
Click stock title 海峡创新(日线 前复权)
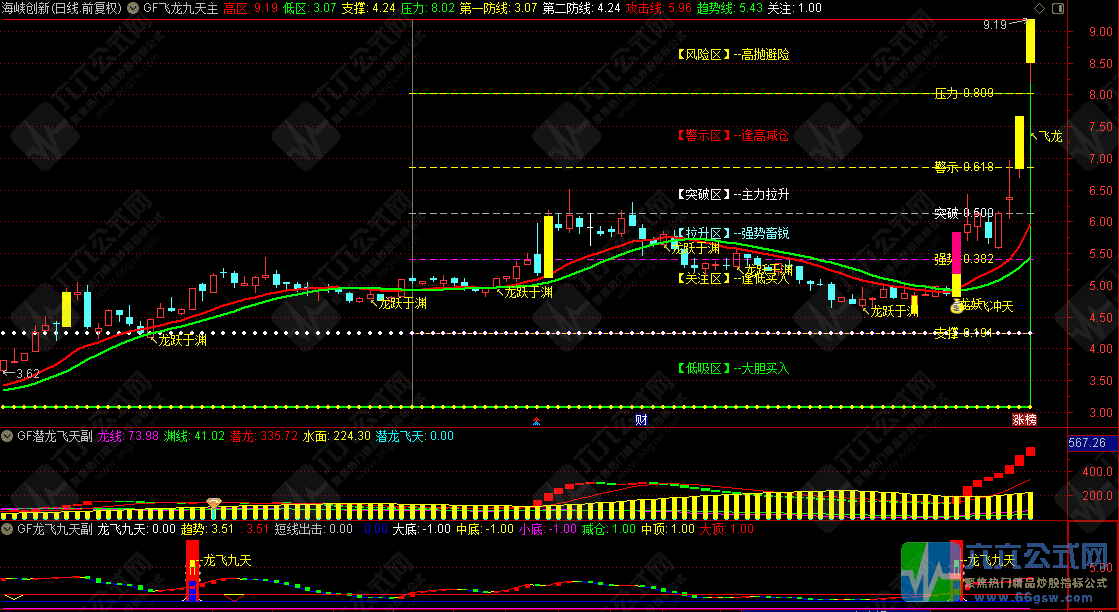click(62, 8)
